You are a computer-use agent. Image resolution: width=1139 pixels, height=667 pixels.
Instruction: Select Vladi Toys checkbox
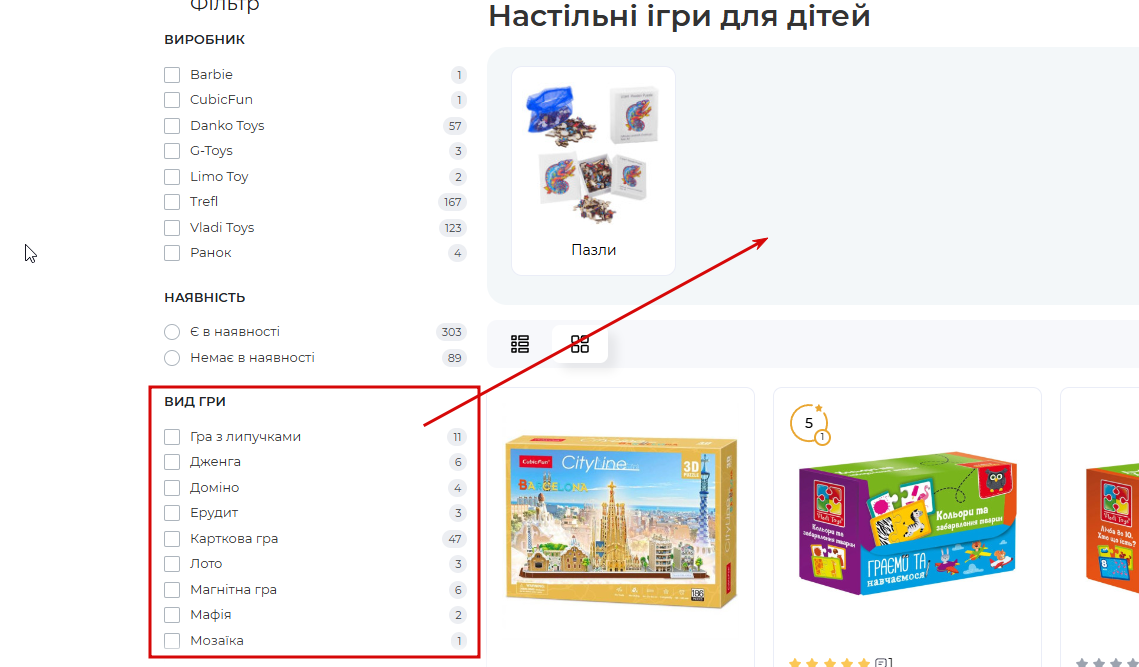point(172,227)
